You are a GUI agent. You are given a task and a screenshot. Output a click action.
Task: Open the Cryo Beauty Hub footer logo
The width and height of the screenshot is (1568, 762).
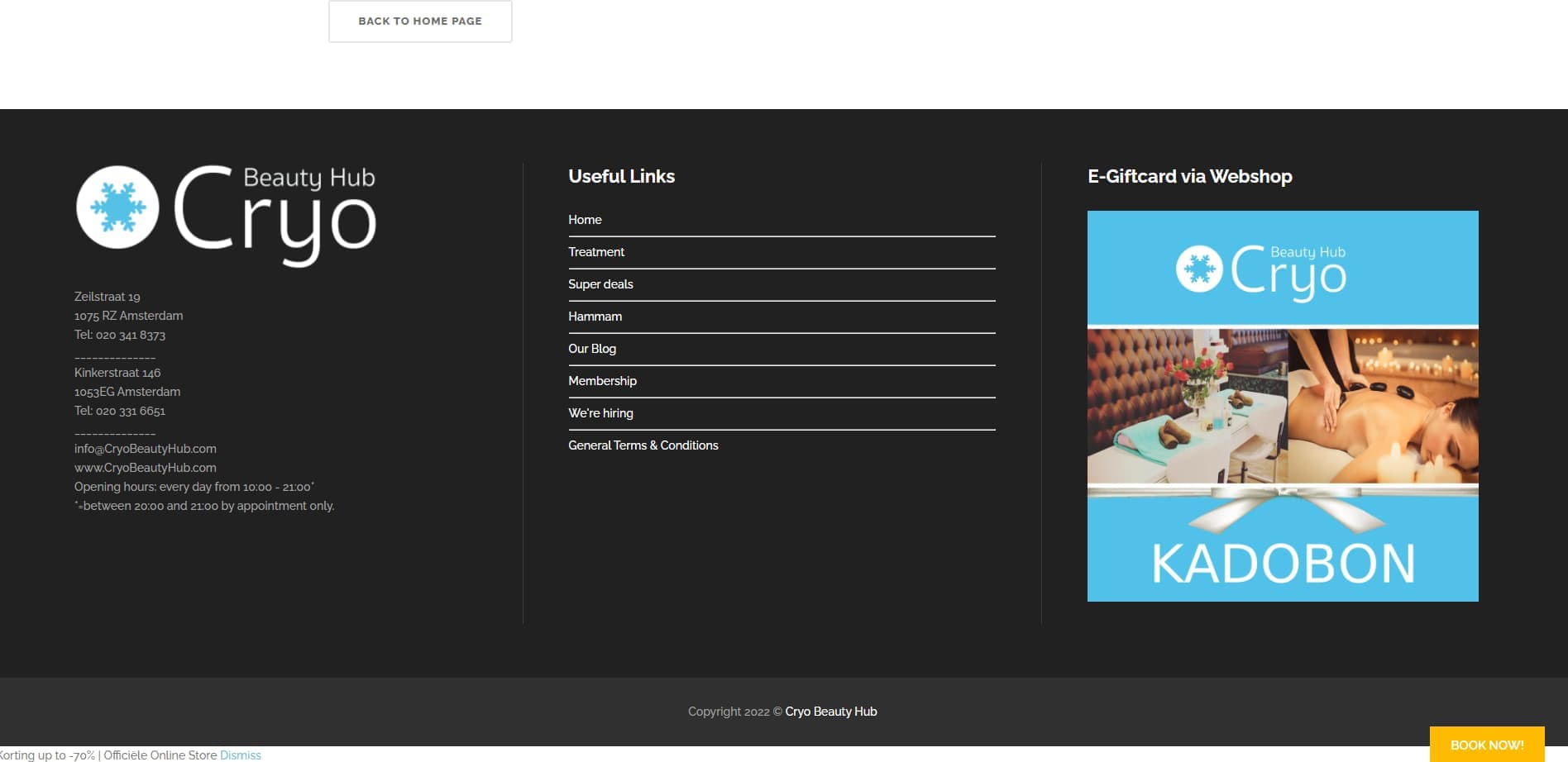pos(226,216)
